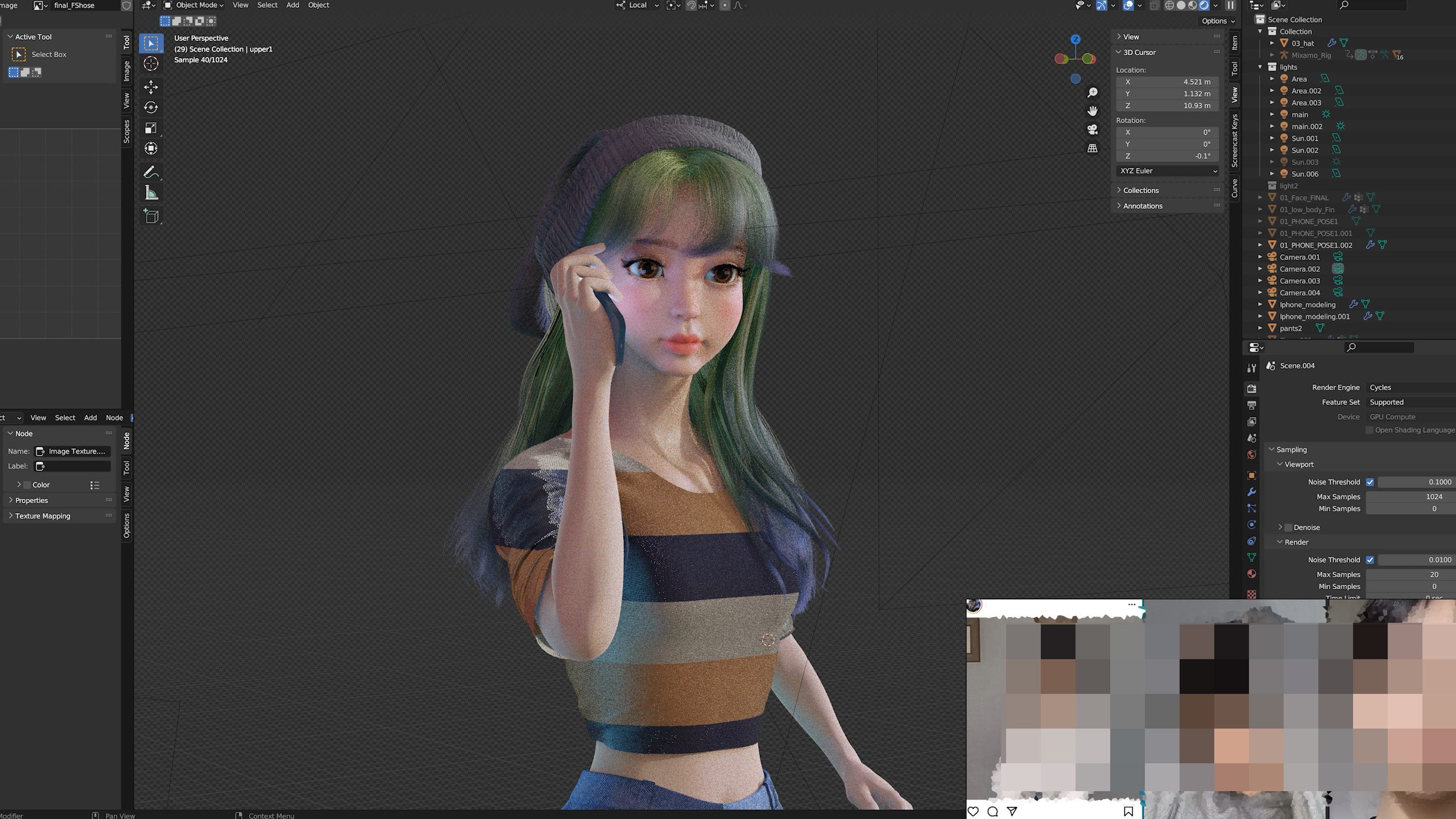Open Local transform orientation dropdown
Viewport: 1456px width, 819px height.
pyautogui.click(x=638, y=5)
